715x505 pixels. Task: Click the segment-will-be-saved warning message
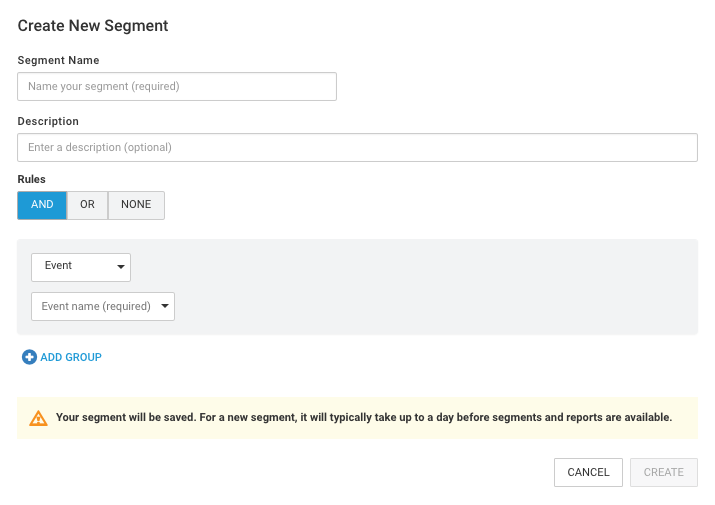point(364,418)
